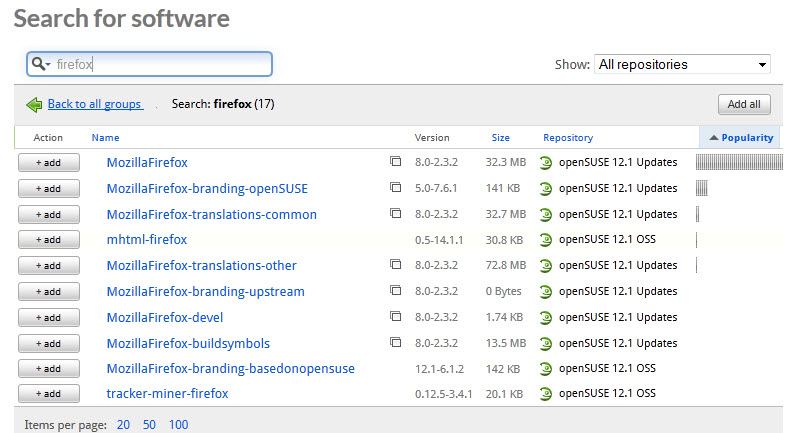
Task: Click the multi-version icon beside MozillaFirefox
Action: coord(396,161)
